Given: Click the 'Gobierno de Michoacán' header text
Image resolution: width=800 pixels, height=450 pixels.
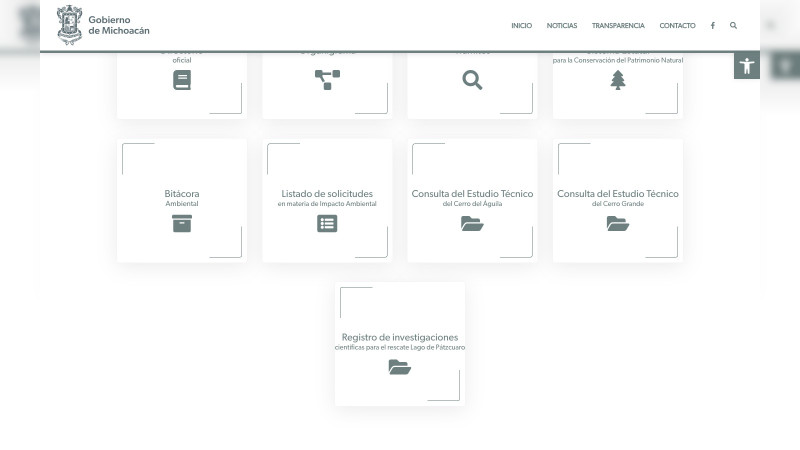Looking at the screenshot, I should pos(119,25).
